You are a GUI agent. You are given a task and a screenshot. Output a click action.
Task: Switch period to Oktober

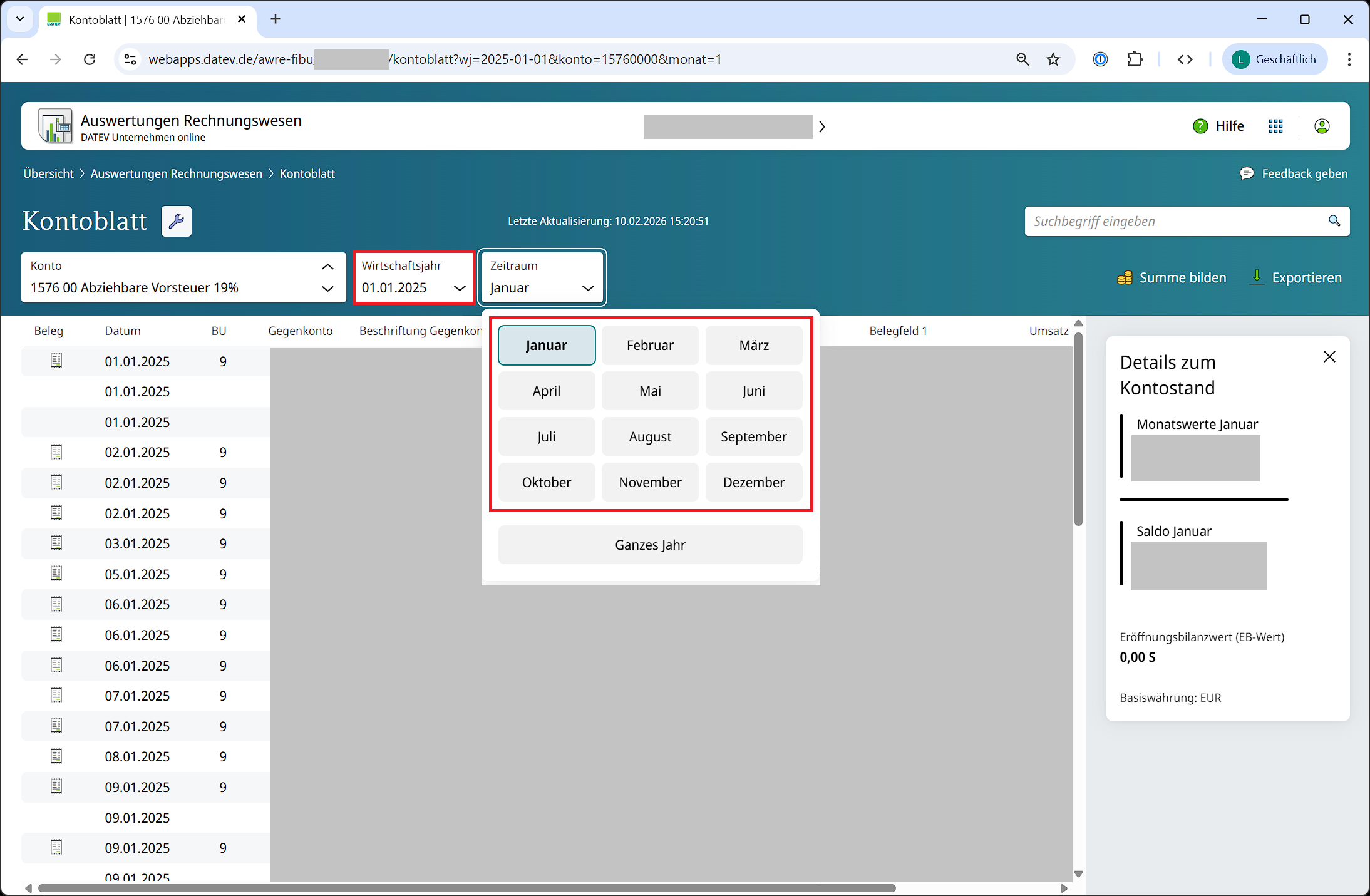coord(547,482)
